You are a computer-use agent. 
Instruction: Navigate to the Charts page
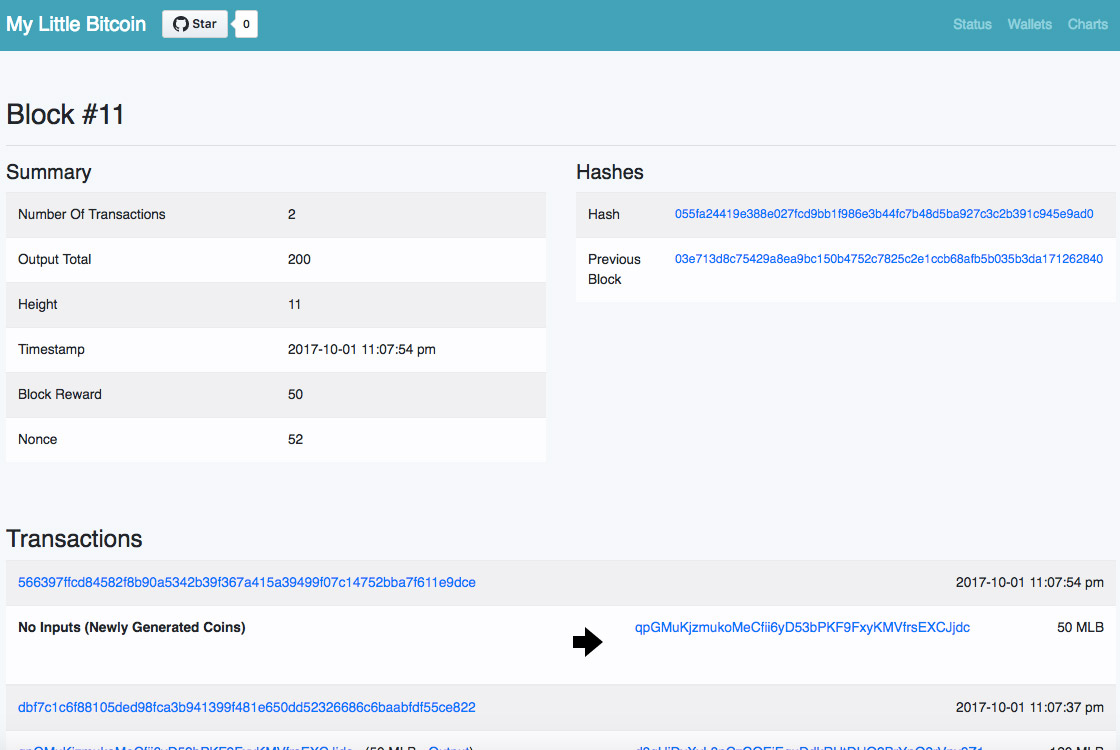(1087, 24)
